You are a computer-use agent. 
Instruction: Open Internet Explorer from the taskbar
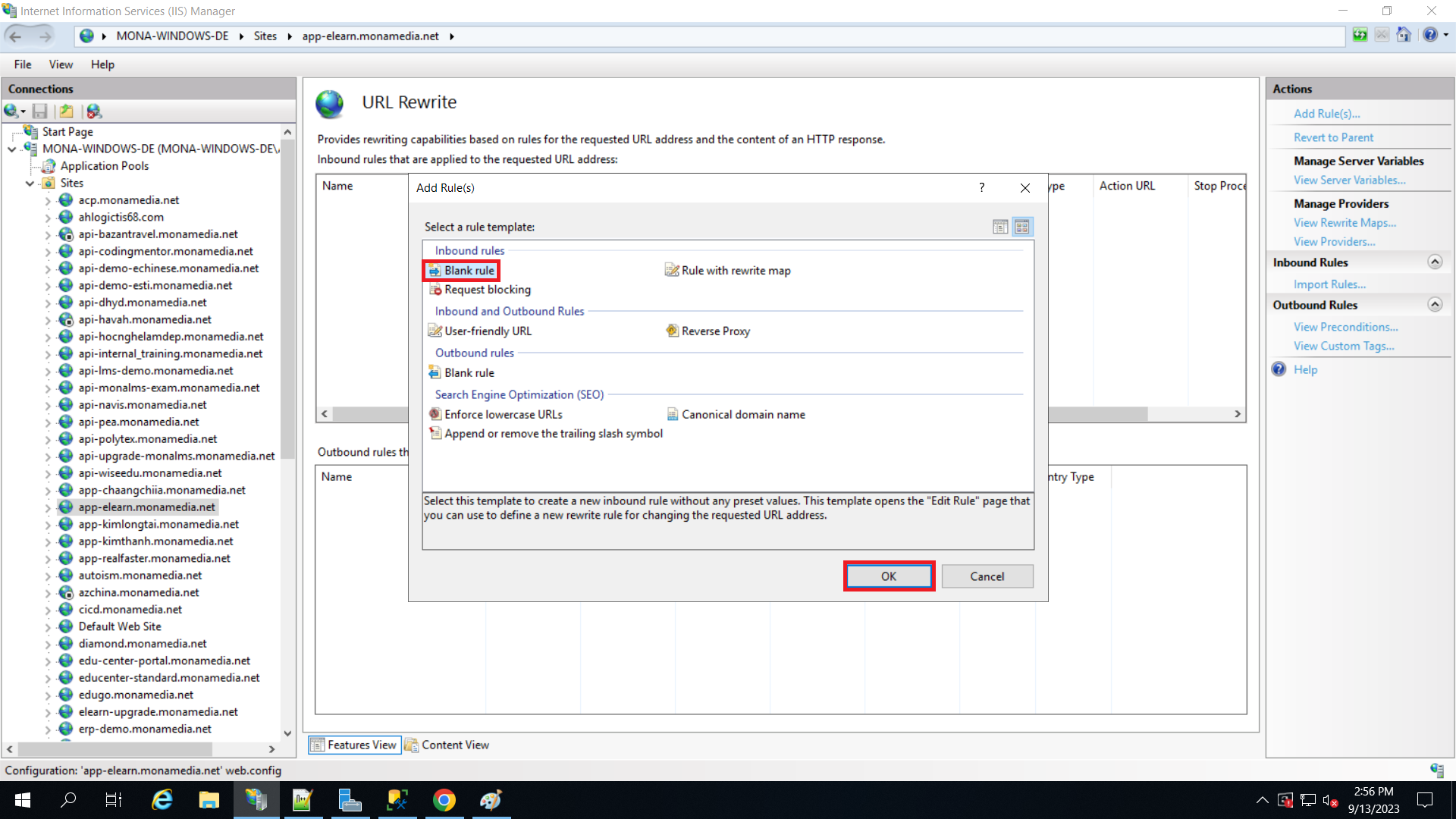pos(162,800)
